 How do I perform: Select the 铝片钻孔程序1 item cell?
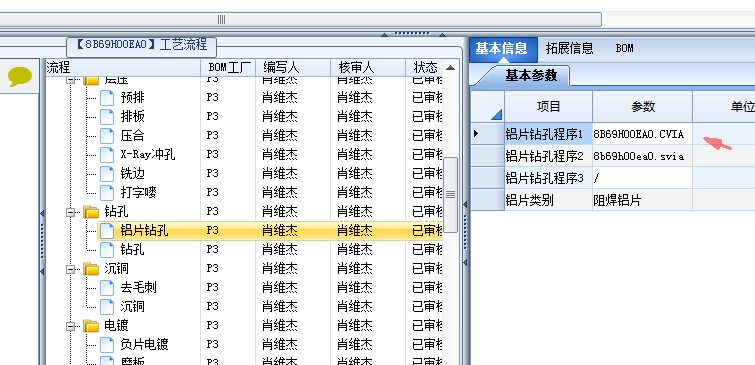[x=548, y=134]
